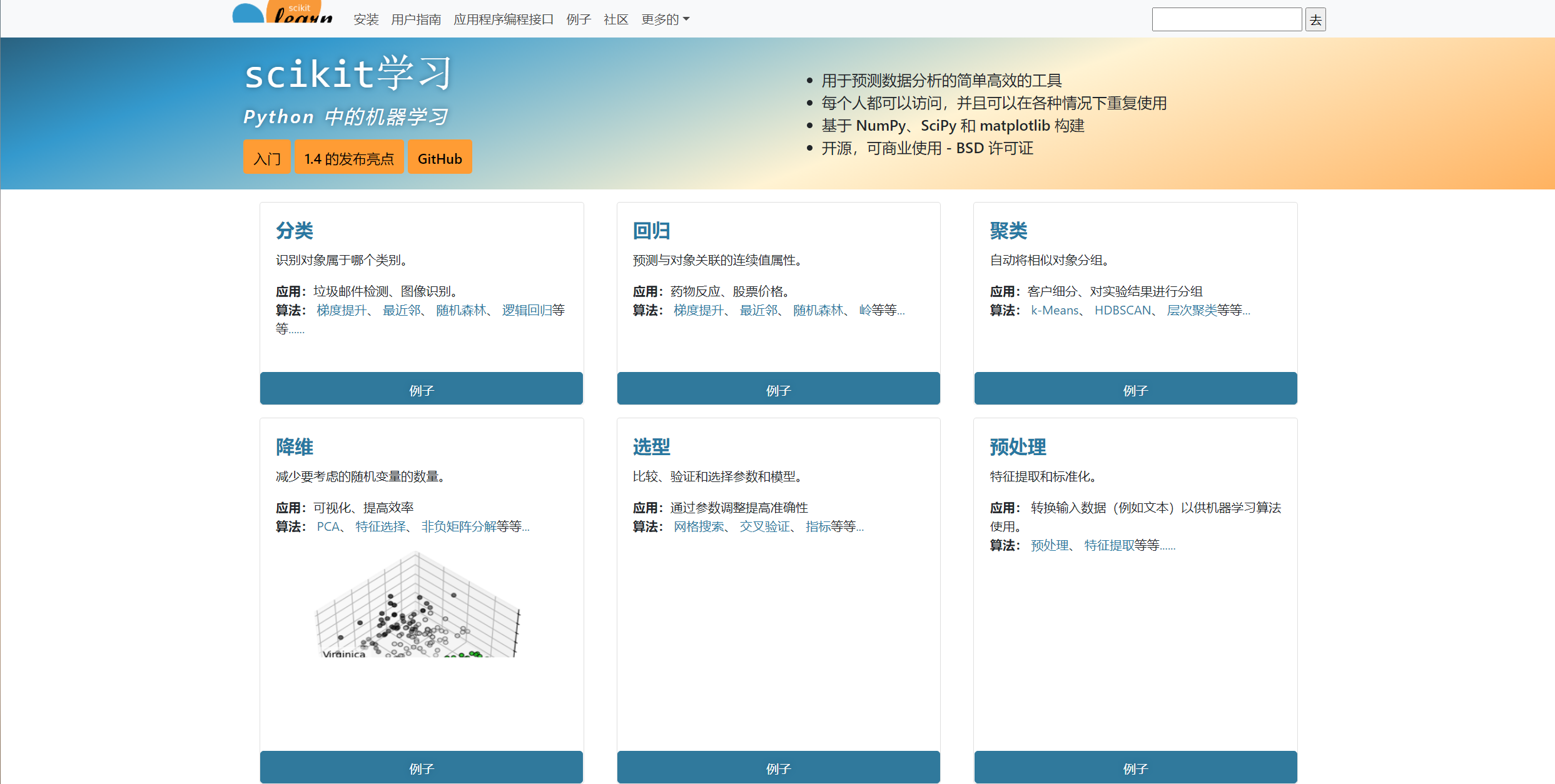The image size is (1555, 784).
Task: Go to 应用程序编程接口 page
Action: (x=504, y=19)
